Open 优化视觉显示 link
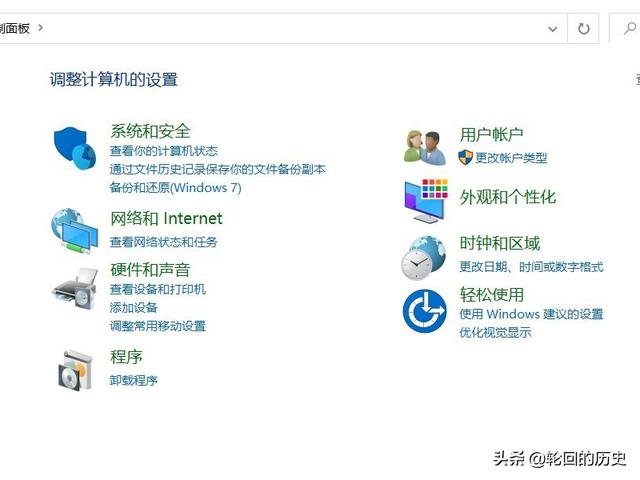Image resolution: width=640 pixels, height=480 pixels. click(x=495, y=332)
